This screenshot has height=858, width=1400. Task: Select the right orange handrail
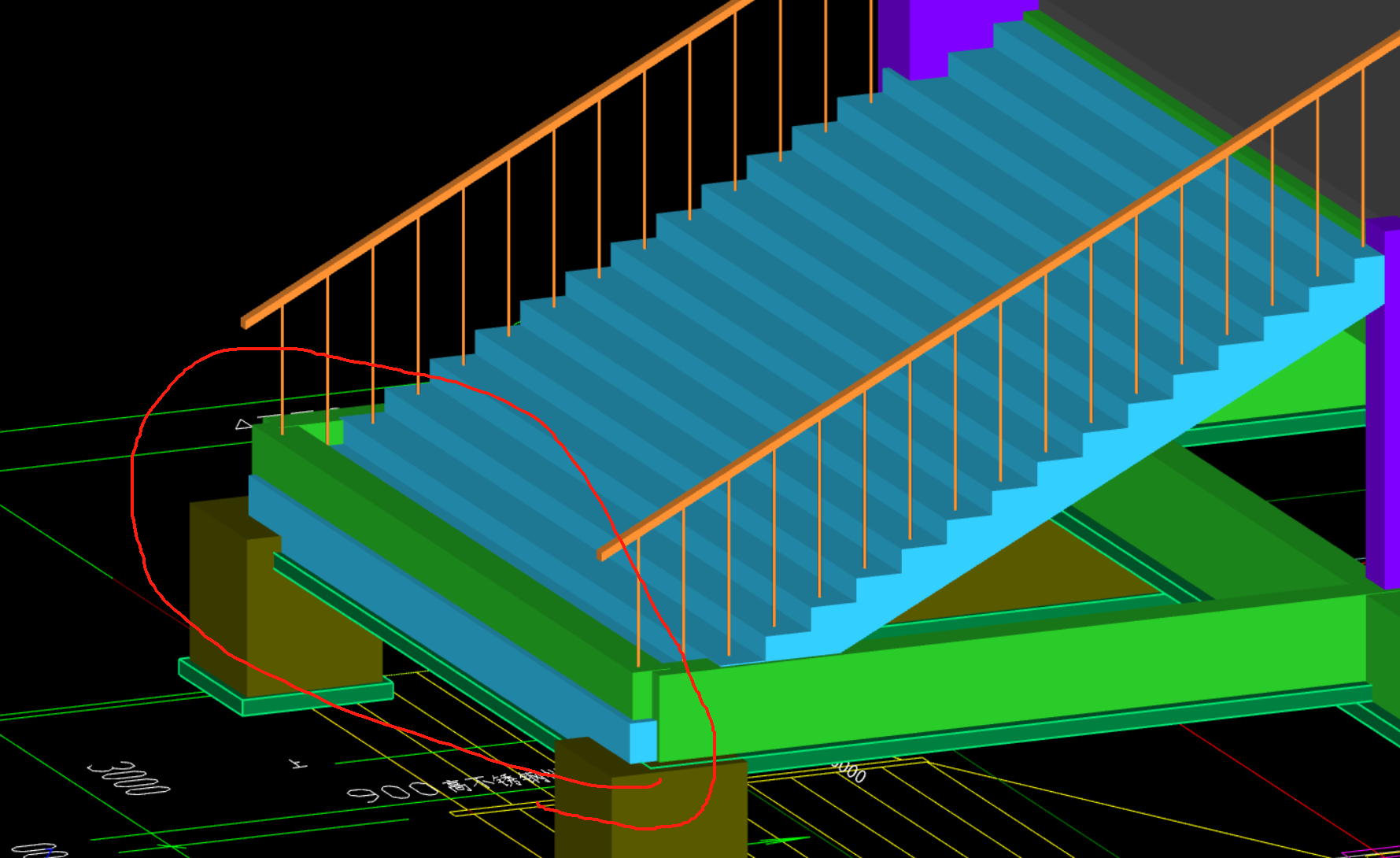999,295
